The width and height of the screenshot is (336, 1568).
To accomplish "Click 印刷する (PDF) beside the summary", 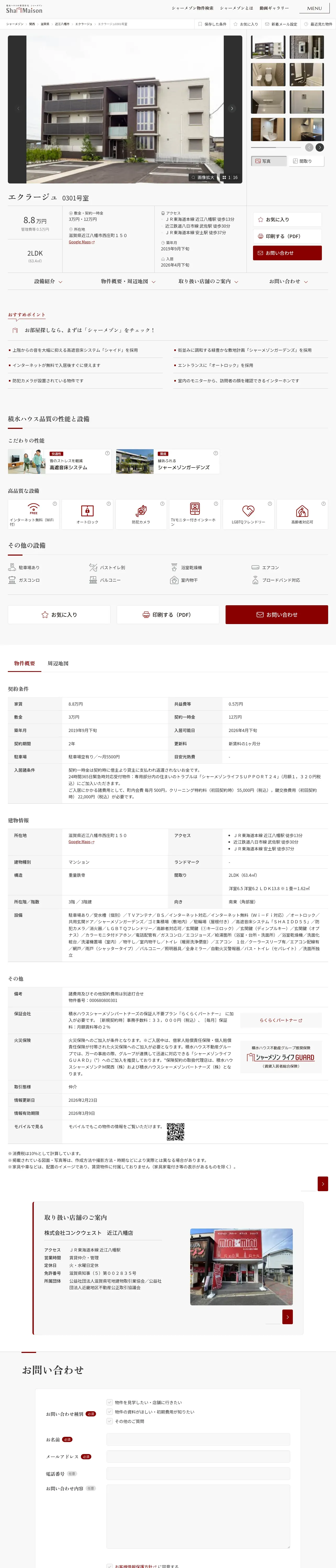I will click(x=287, y=236).
